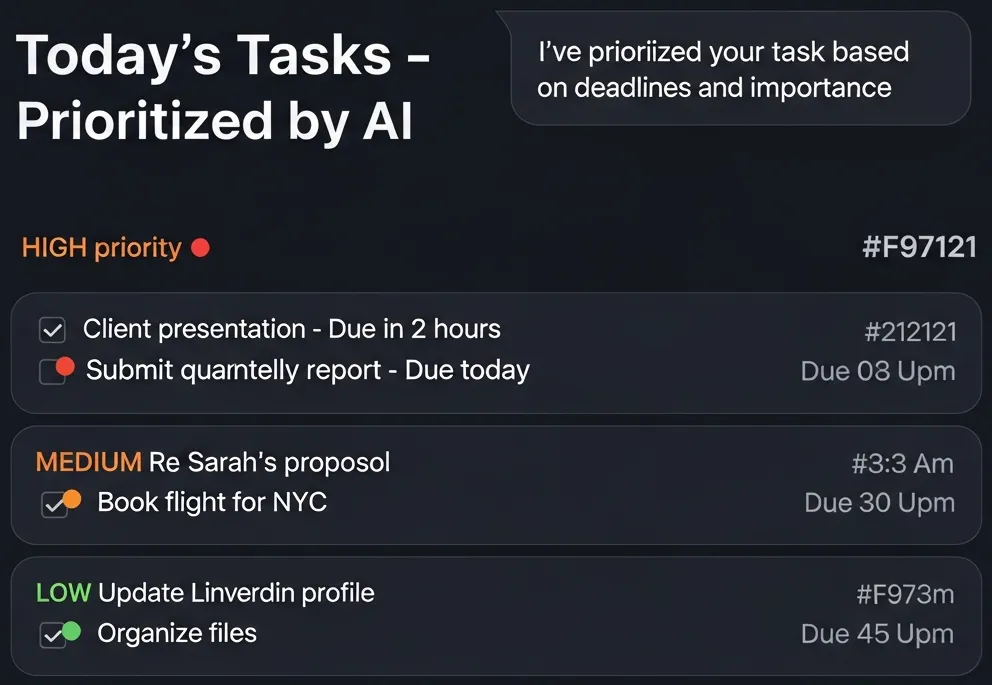Click the AI assistant chat bubble

pyautogui.click(x=740, y=69)
